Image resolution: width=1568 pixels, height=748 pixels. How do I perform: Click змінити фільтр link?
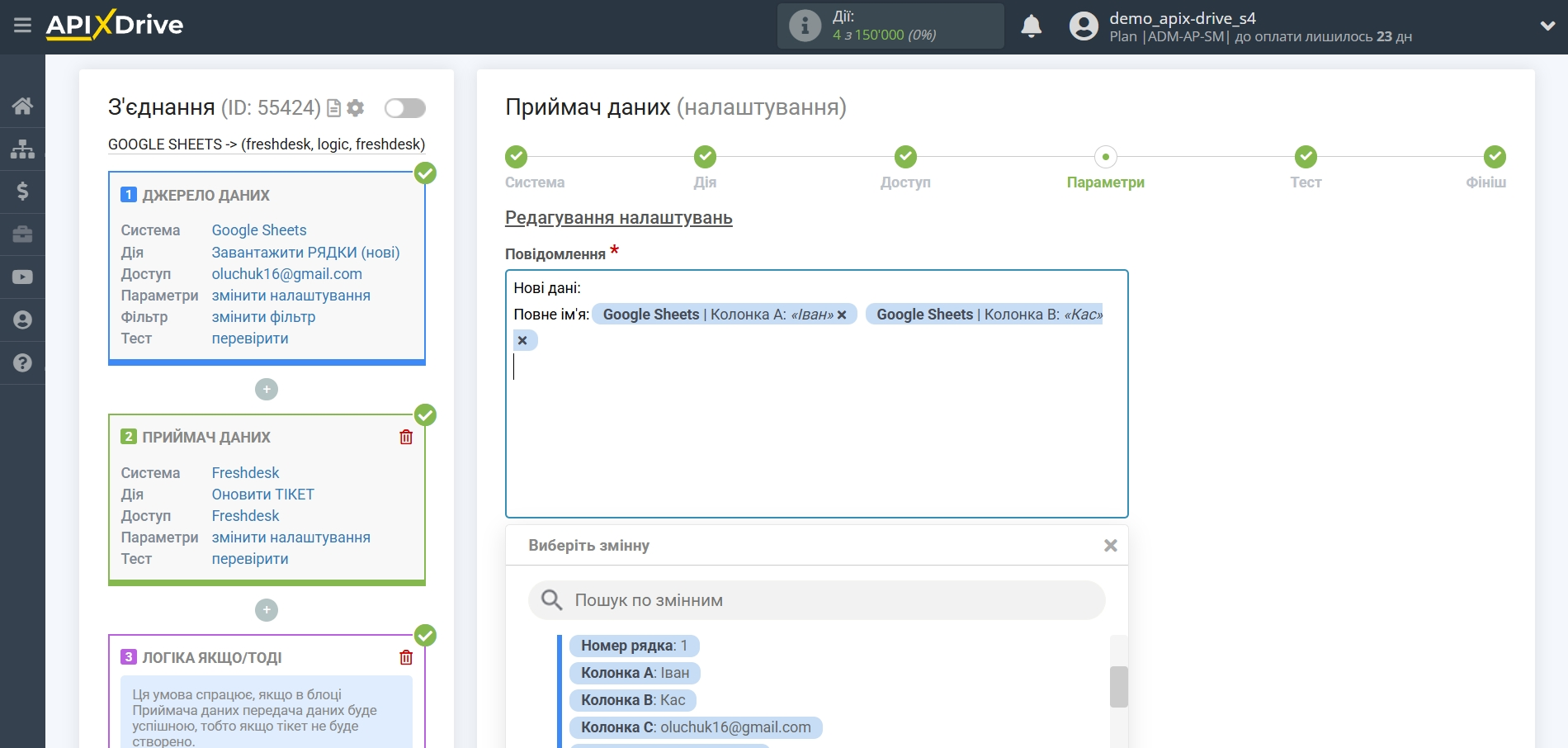[263, 317]
